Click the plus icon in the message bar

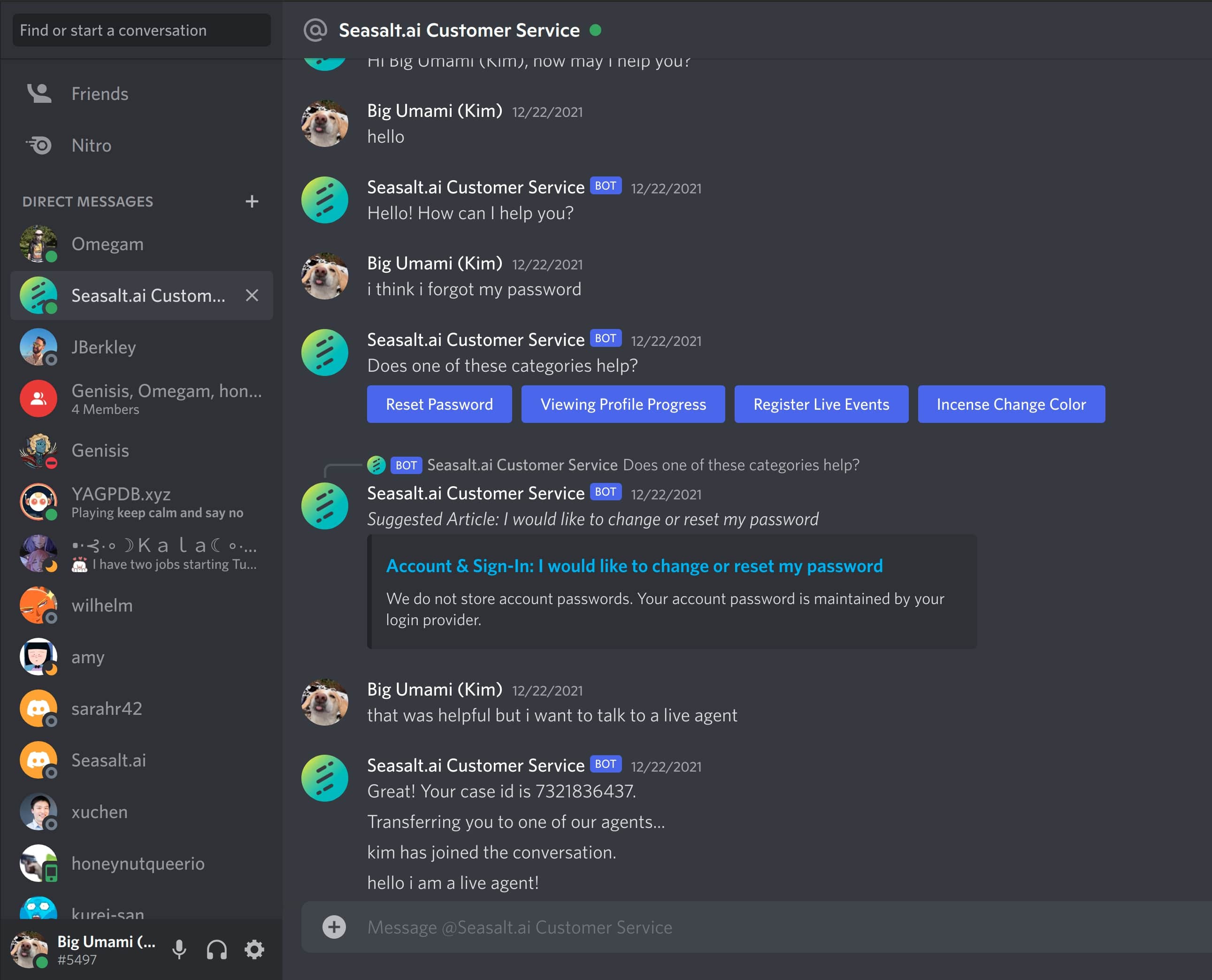(335, 926)
